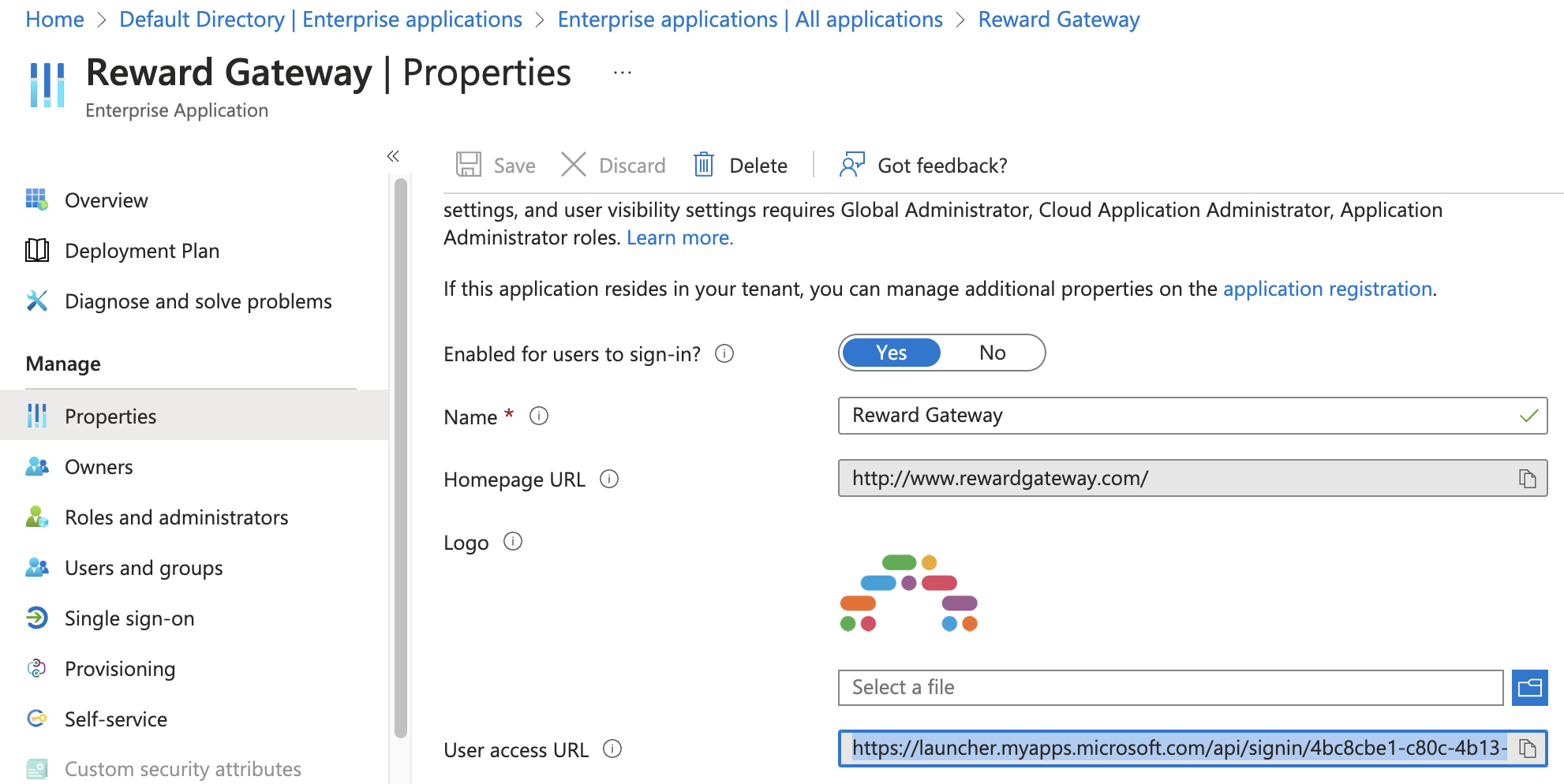Click the Save button label
1564x784 pixels.
(x=514, y=166)
